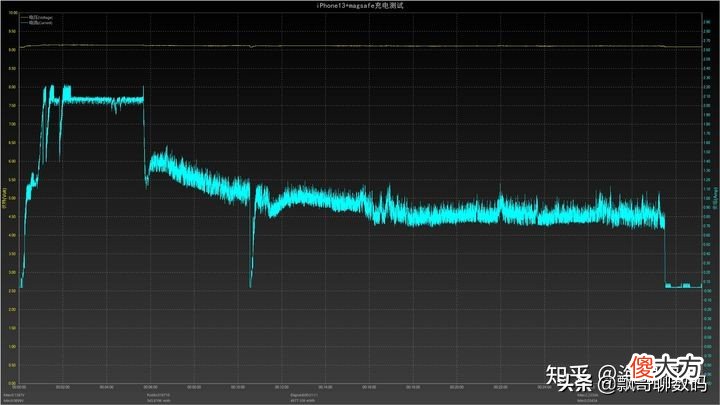
Task: Click the 00:20:00 time axis label
Action: [x=456, y=388]
